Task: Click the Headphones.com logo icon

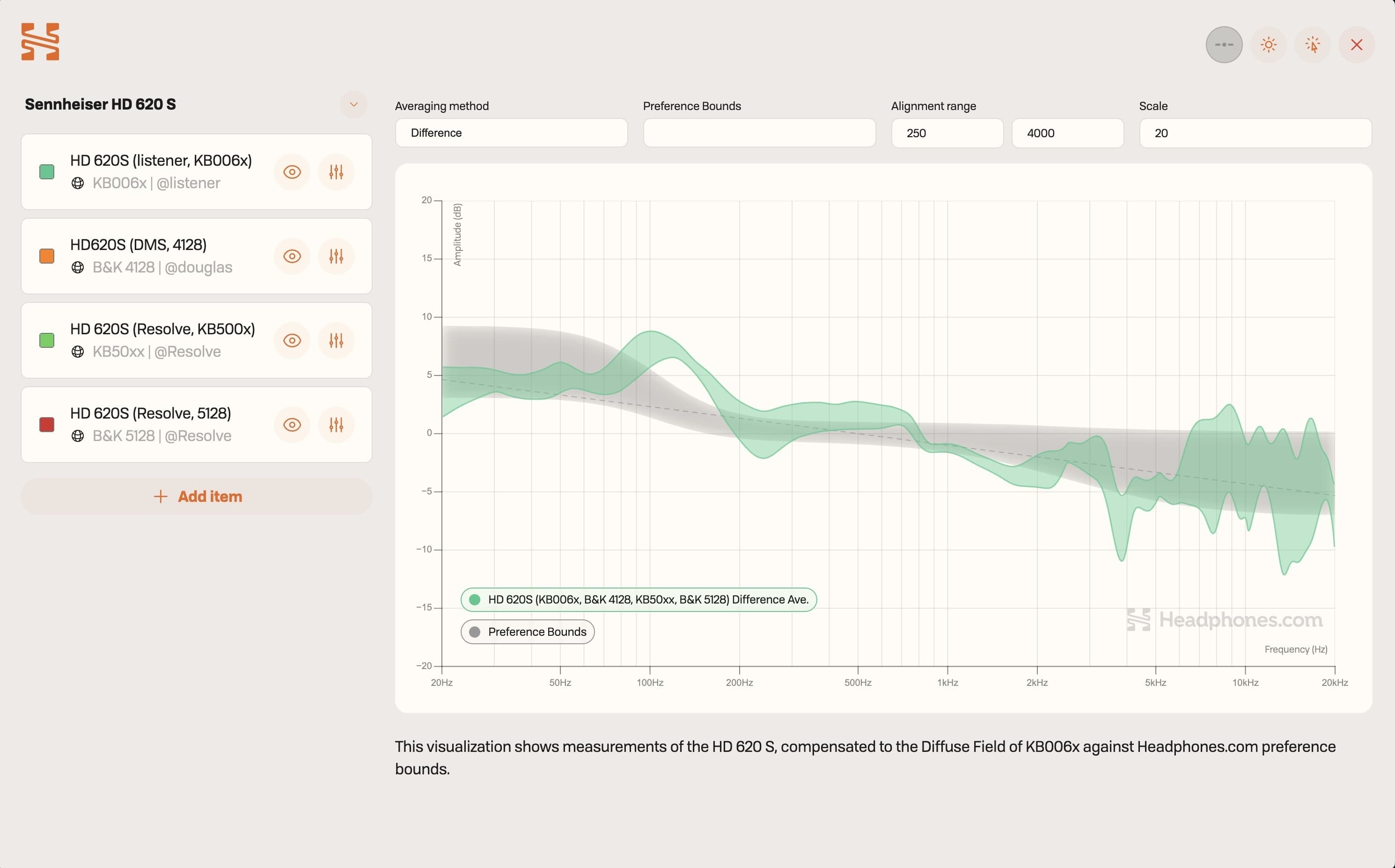Action: tap(40, 41)
